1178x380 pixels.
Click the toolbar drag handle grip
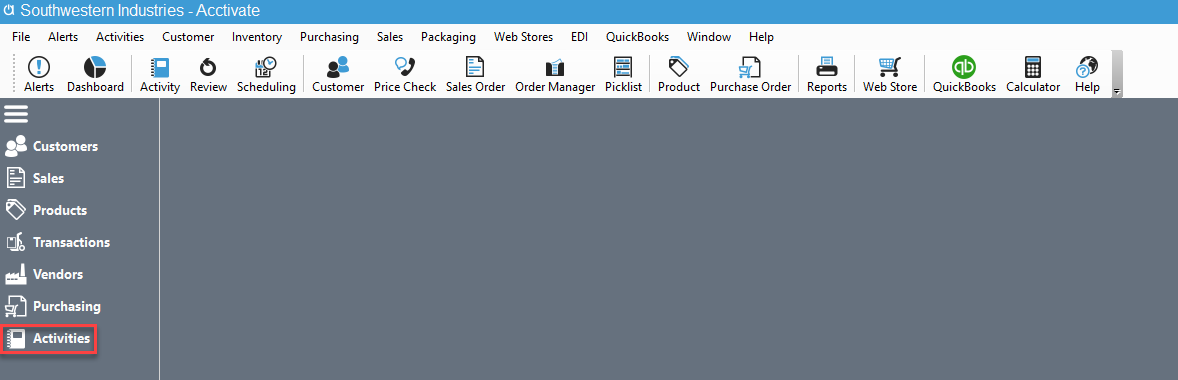(x=15, y=74)
